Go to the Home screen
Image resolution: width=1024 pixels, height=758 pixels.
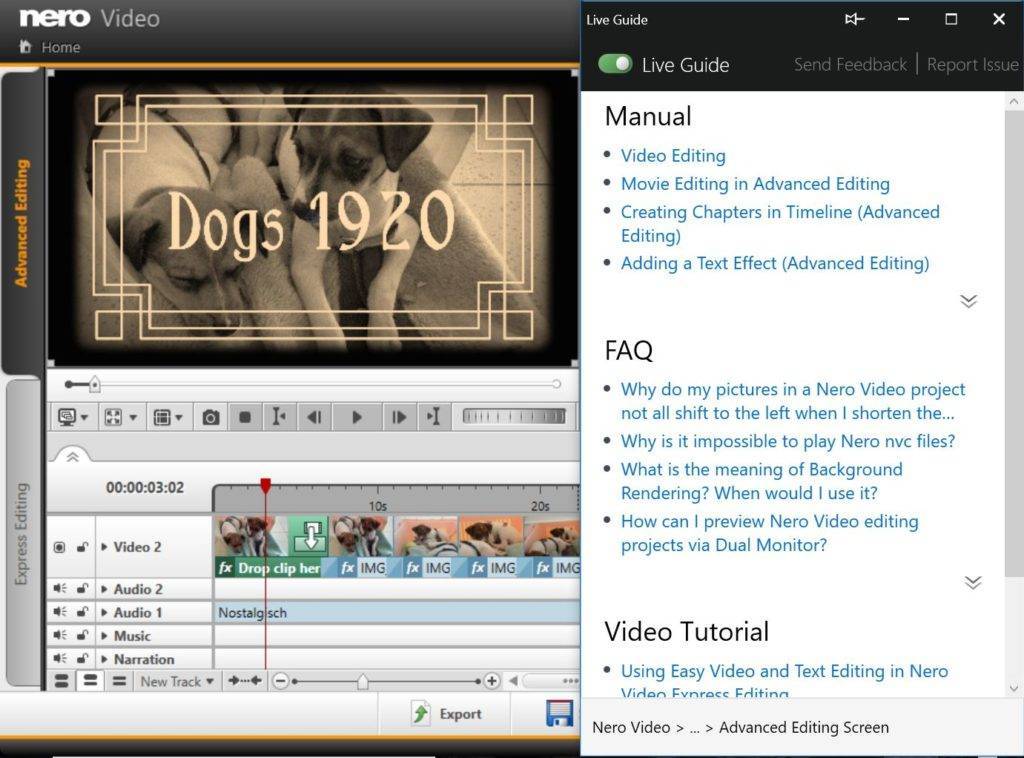click(x=51, y=47)
